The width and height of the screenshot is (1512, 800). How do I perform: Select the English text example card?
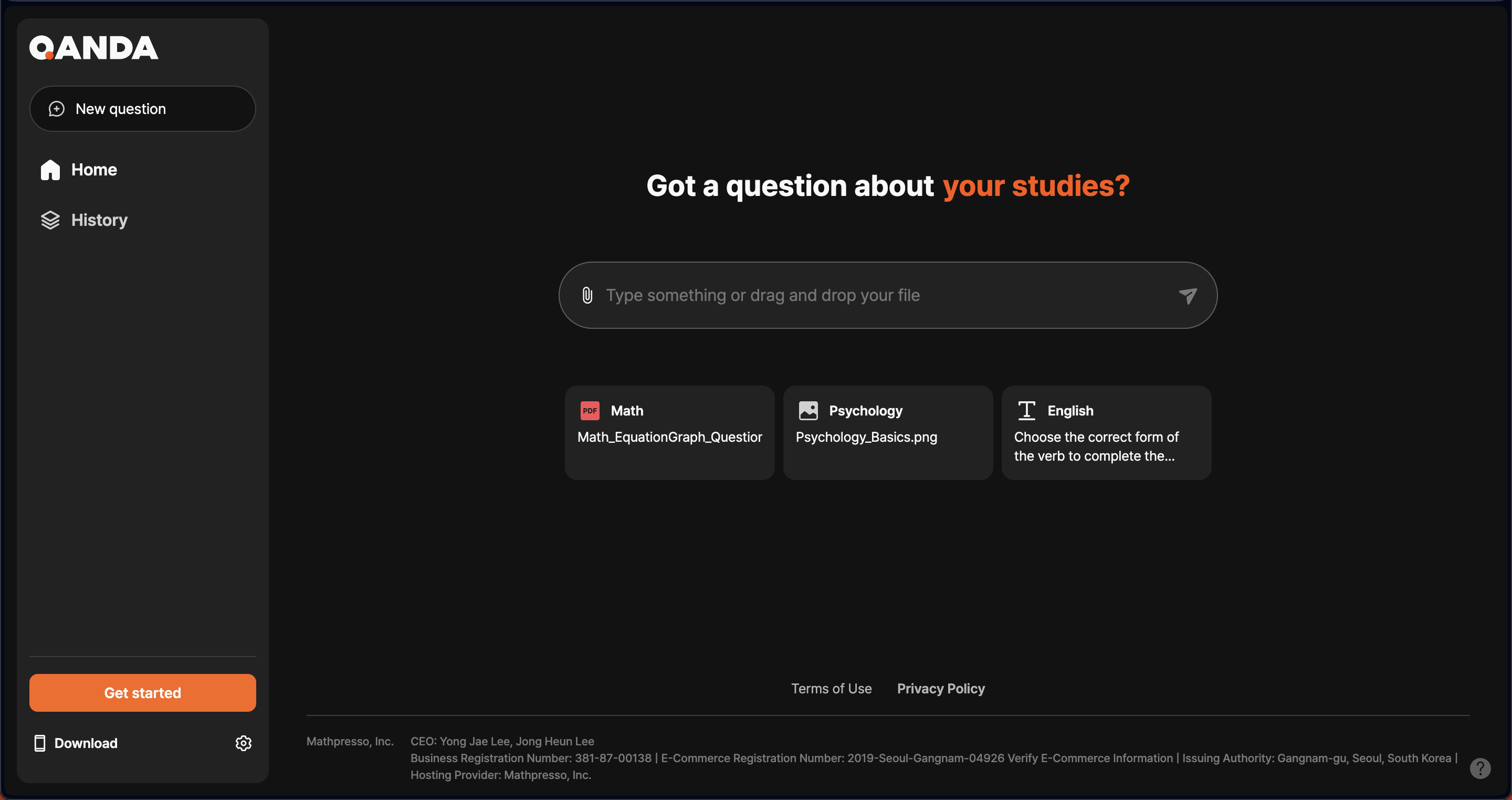(1106, 432)
